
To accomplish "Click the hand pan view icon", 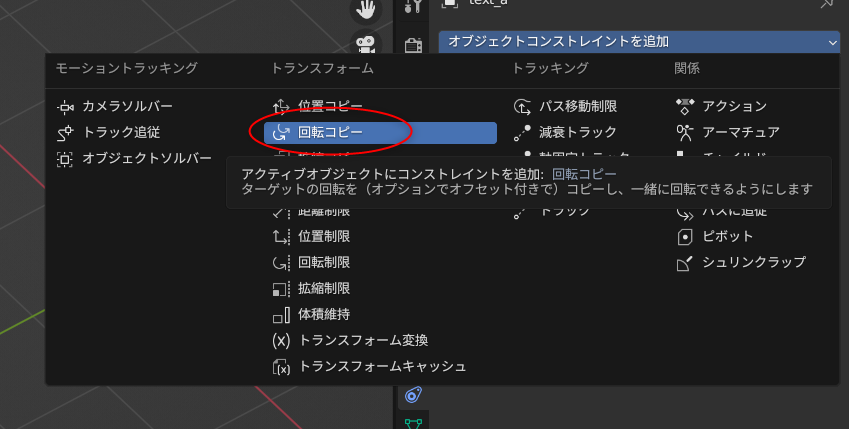I will click(x=366, y=10).
